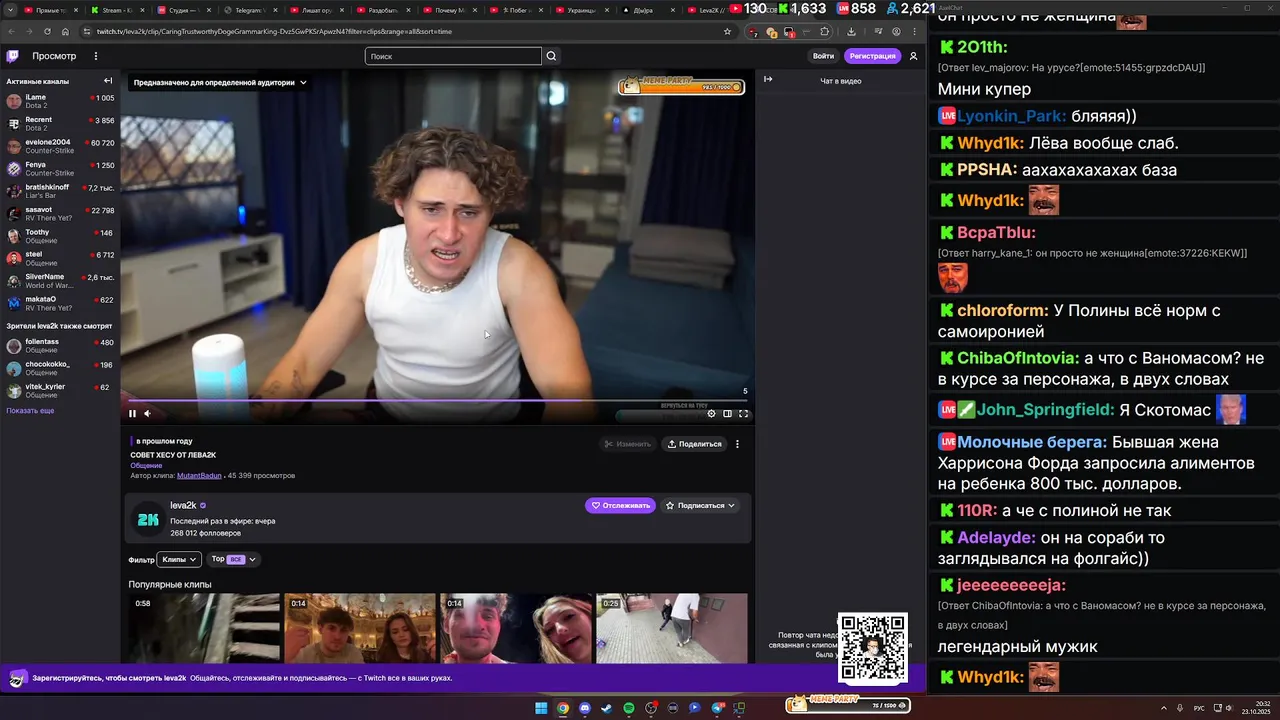The width and height of the screenshot is (1280, 720).
Task: Open Steam from the taskbar
Action: (x=607, y=708)
